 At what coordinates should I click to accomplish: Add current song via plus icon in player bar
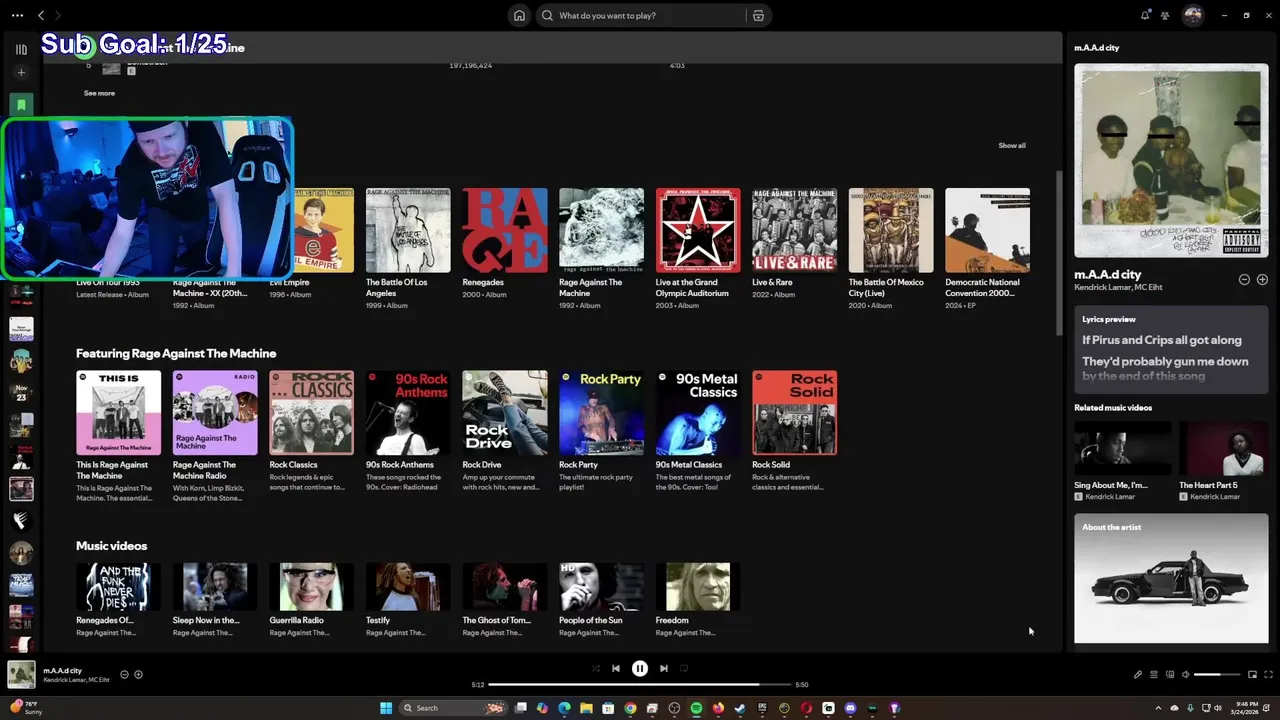(138, 674)
